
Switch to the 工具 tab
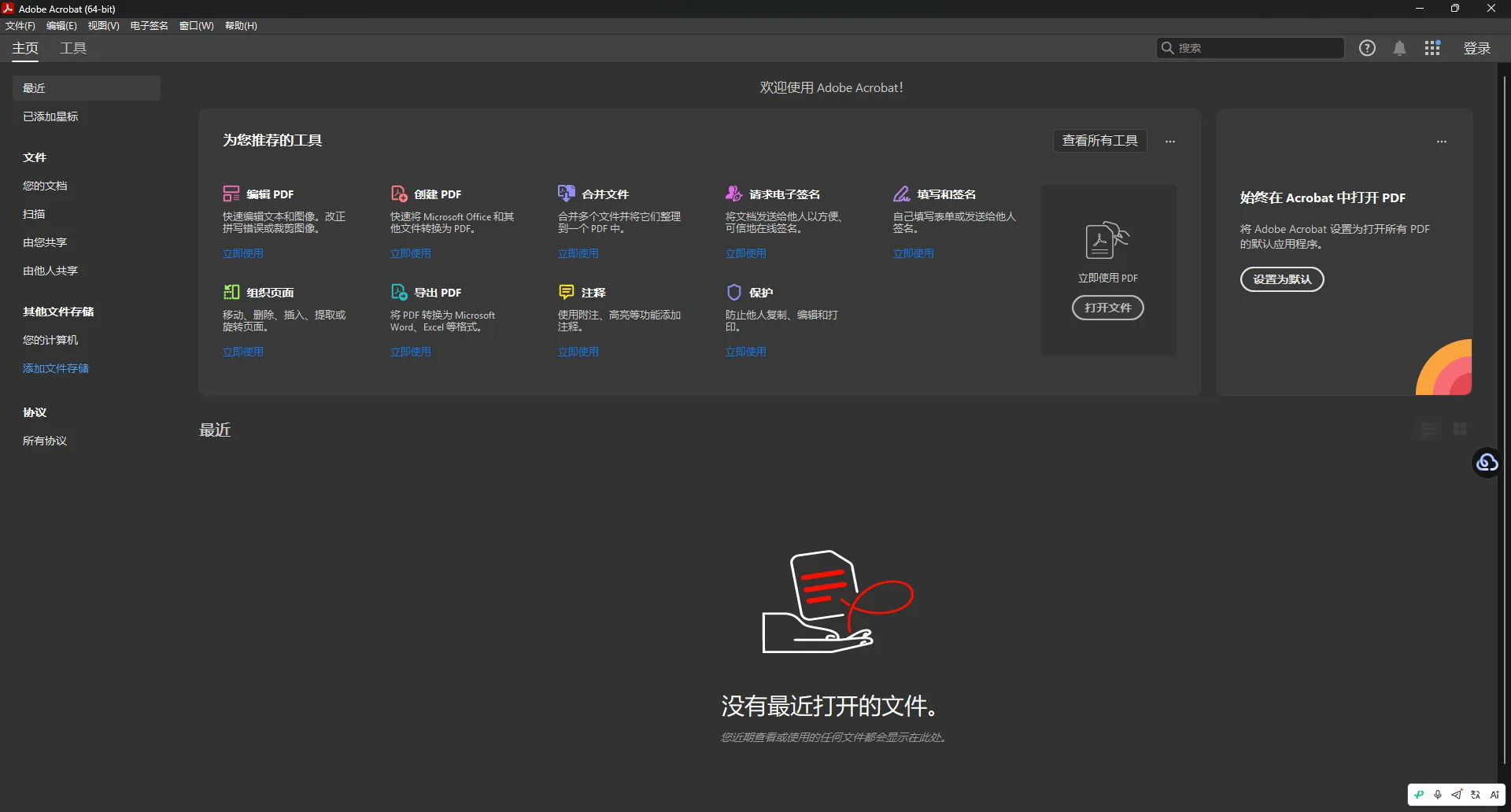click(73, 48)
